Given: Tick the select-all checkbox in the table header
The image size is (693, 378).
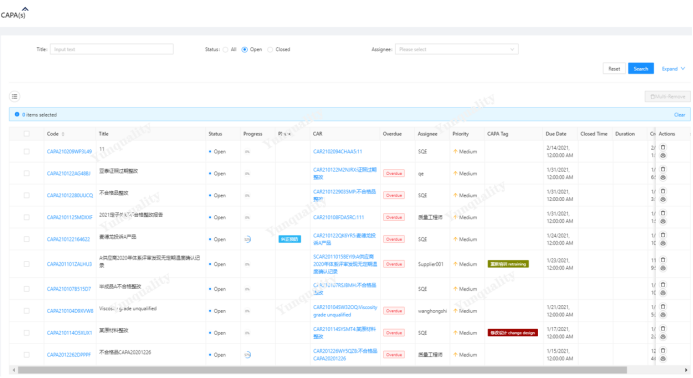Looking at the screenshot, I should [x=27, y=134].
